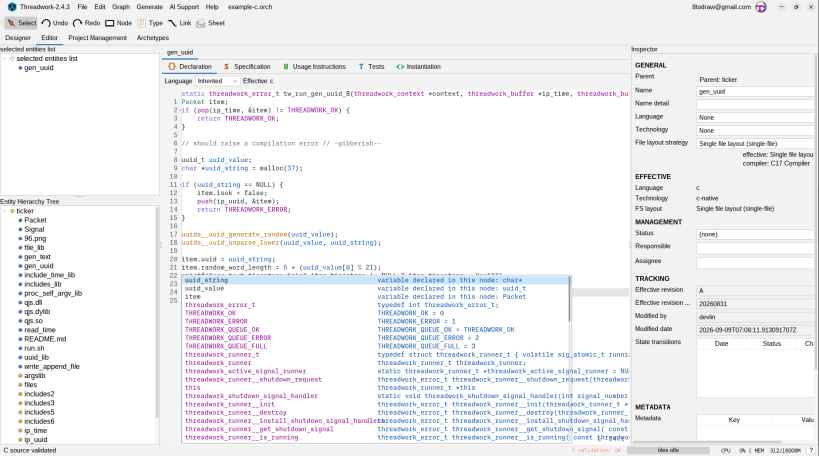Click the autocomplete popup scrollbar
Viewport: 819px width, 456px height.
[569, 299]
